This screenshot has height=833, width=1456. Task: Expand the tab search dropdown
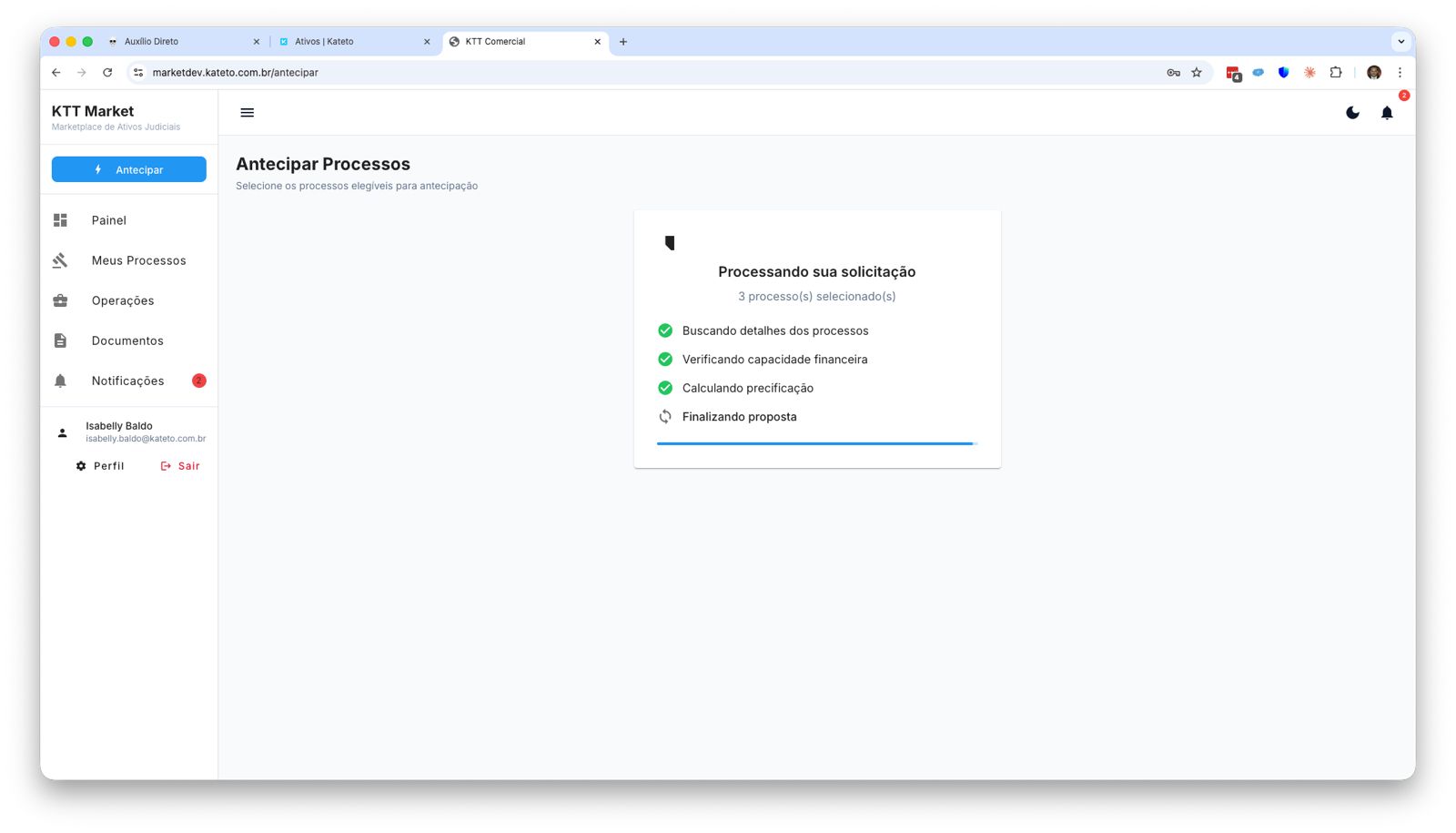coord(1400,42)
